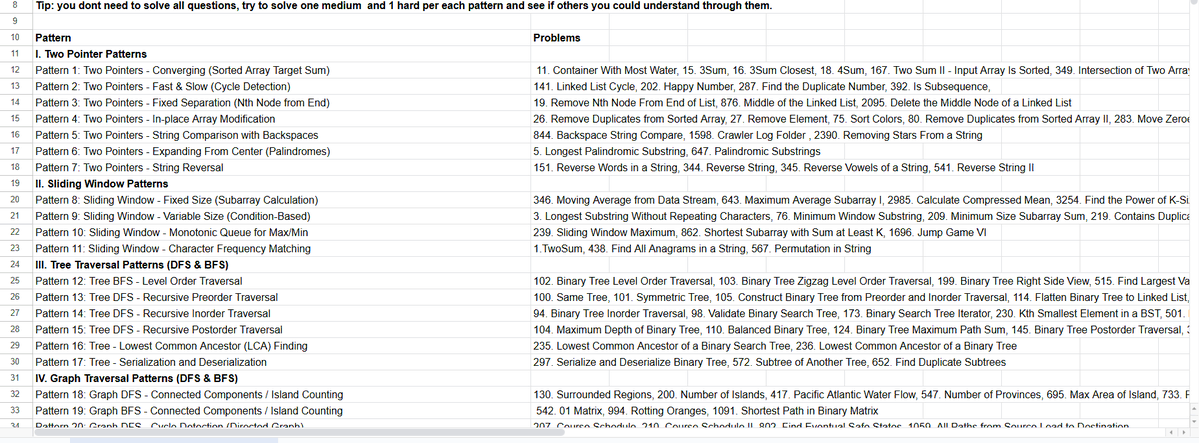The height and width of the screenshot is (443, 1199).
Task: Select 'III. Tree Traversal Patterns (DFS & BFS)' heading
Action: click(x=282, y=265)
